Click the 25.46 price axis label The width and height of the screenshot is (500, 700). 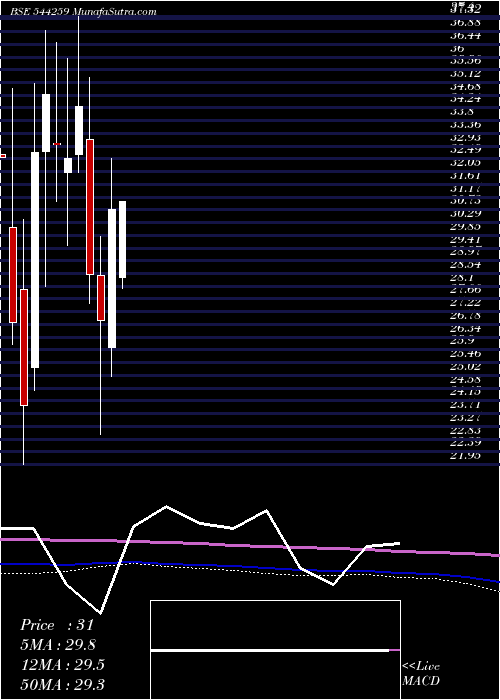click(x=466, y=354)
